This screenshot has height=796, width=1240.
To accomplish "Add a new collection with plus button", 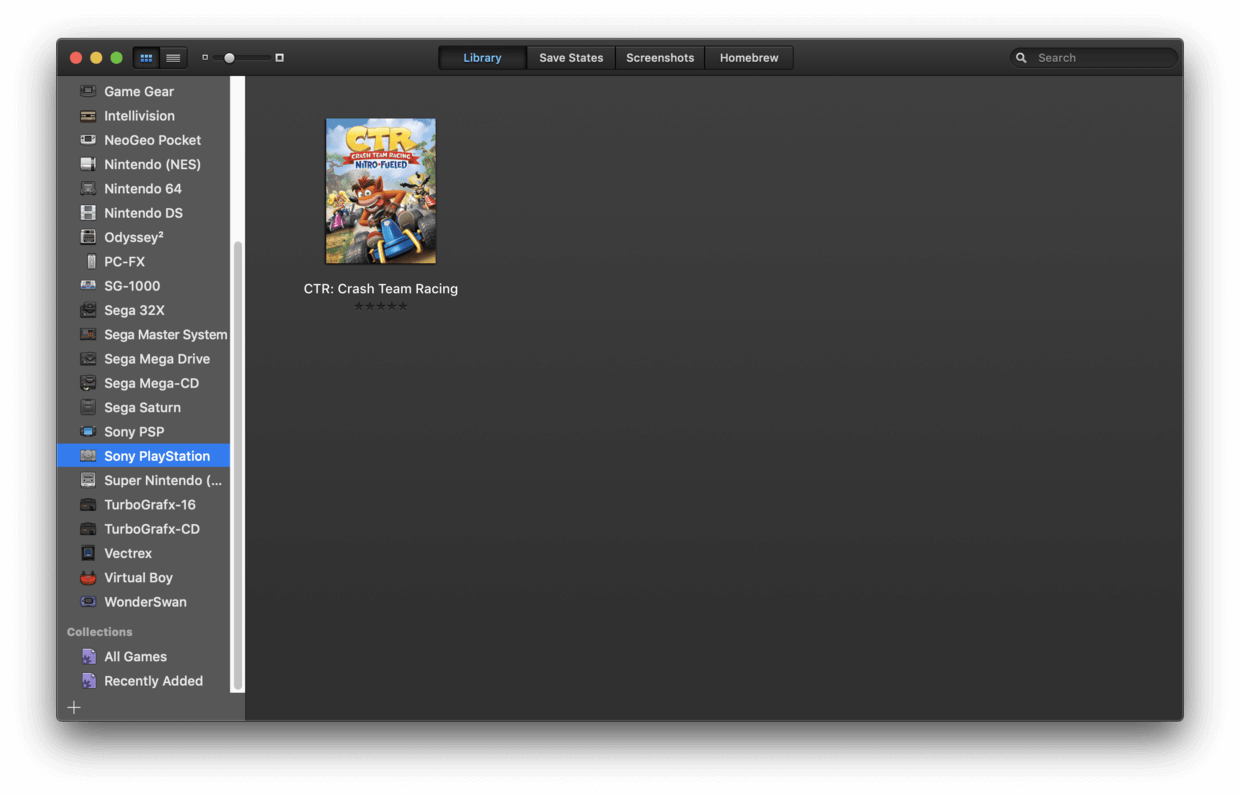I will [x=74, y=708].
